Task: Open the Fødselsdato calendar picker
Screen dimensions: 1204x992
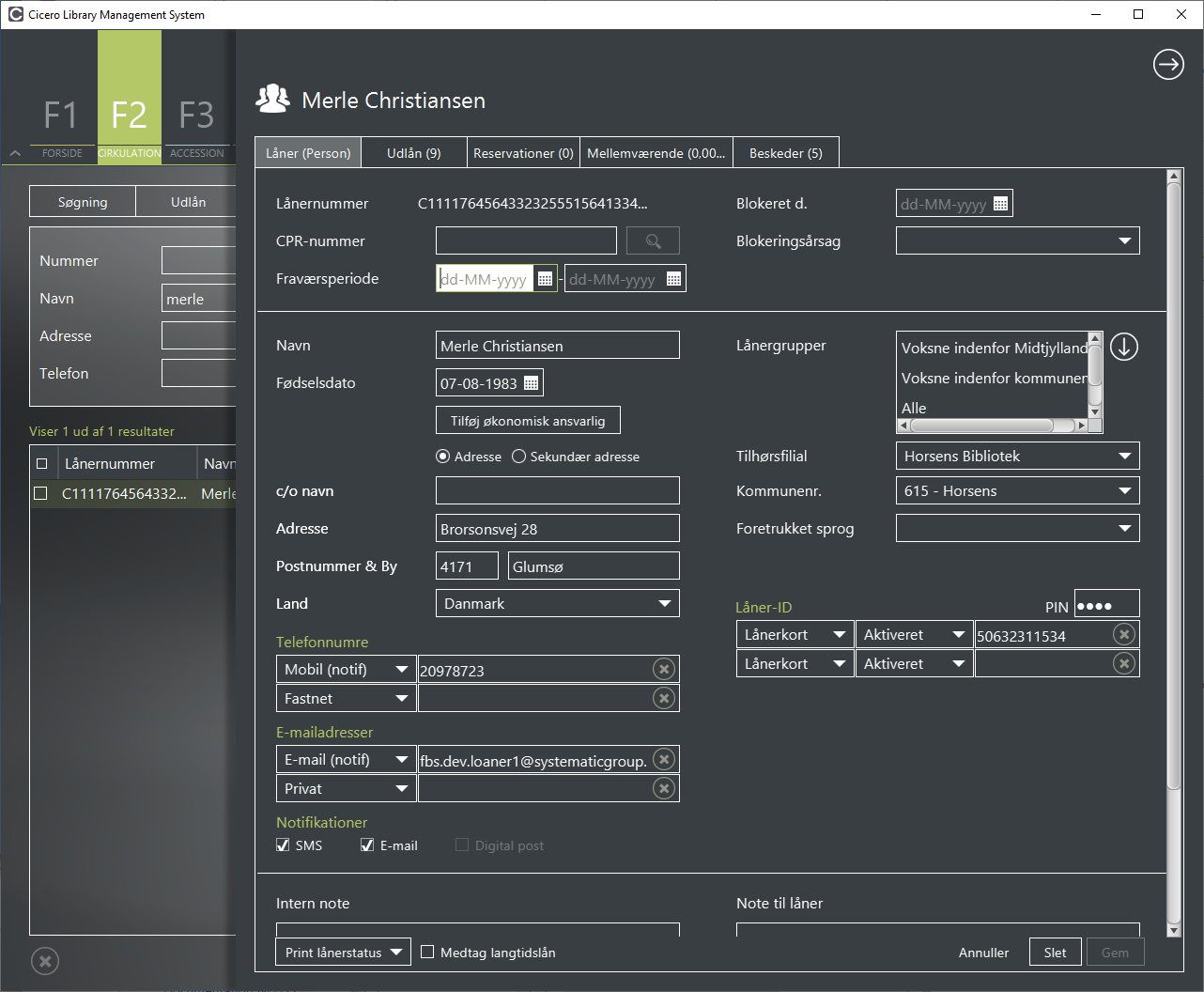Action: pyautogui.click(x=531, y=383)
